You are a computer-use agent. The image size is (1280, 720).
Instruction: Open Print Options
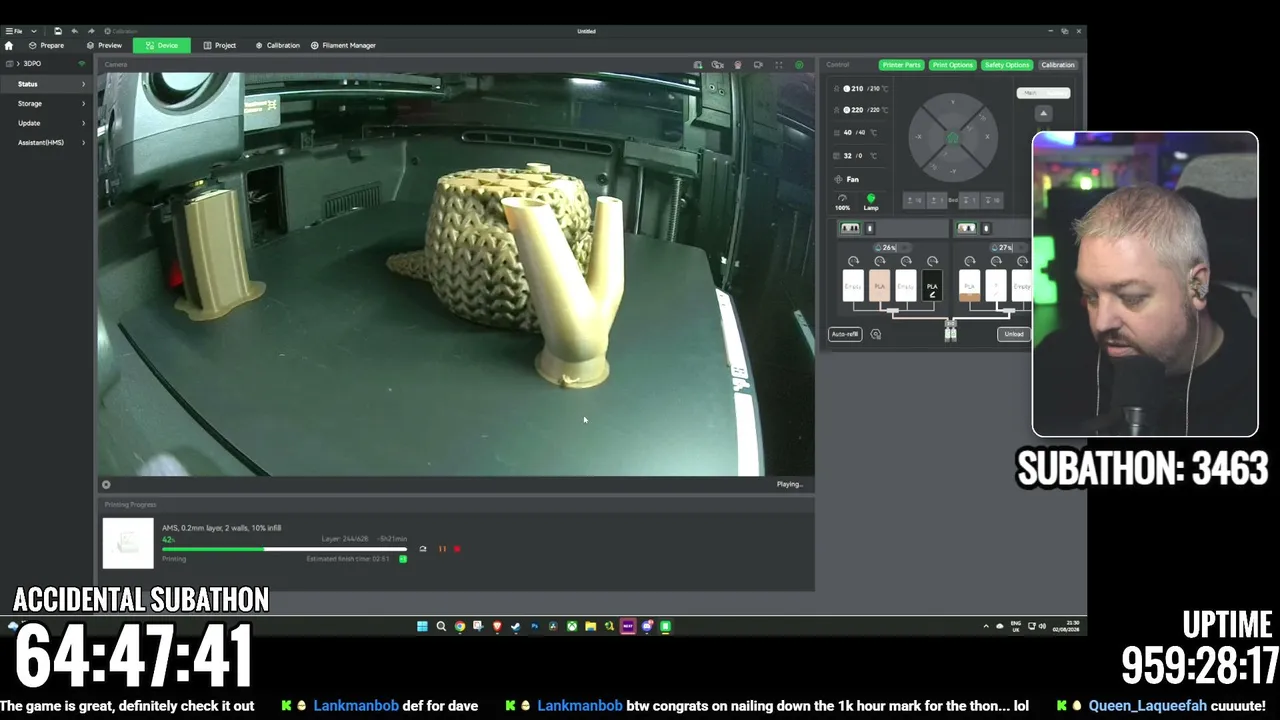(952, 65)
